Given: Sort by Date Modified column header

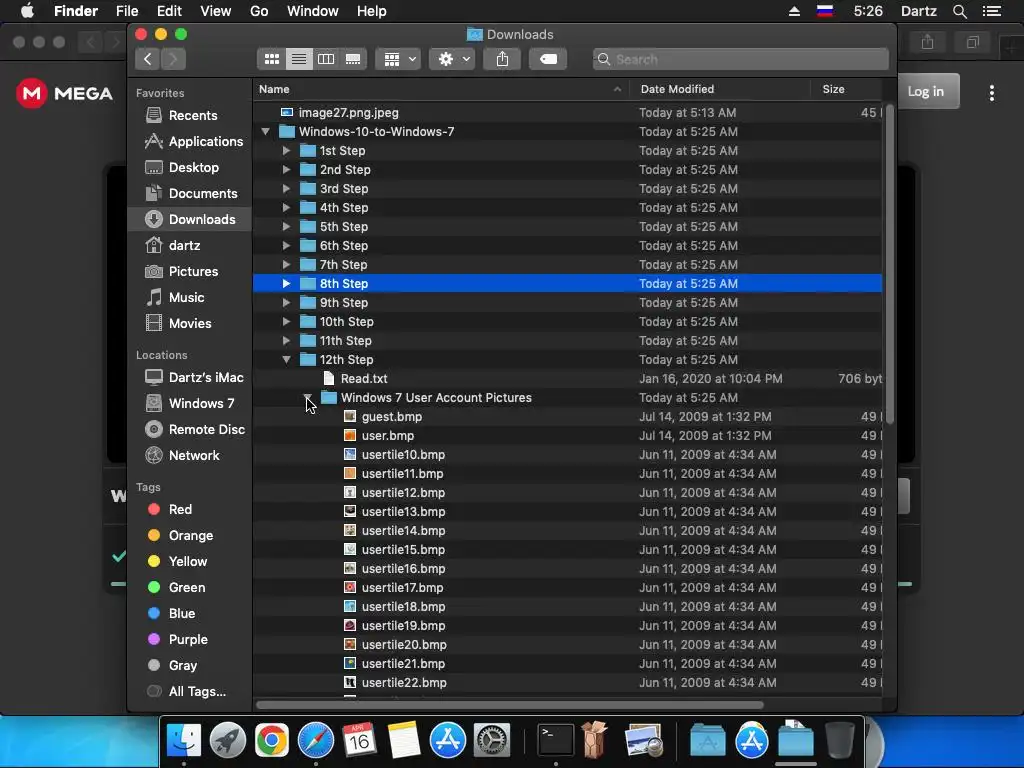Looking at the screenshot, I should pos(720,89).
